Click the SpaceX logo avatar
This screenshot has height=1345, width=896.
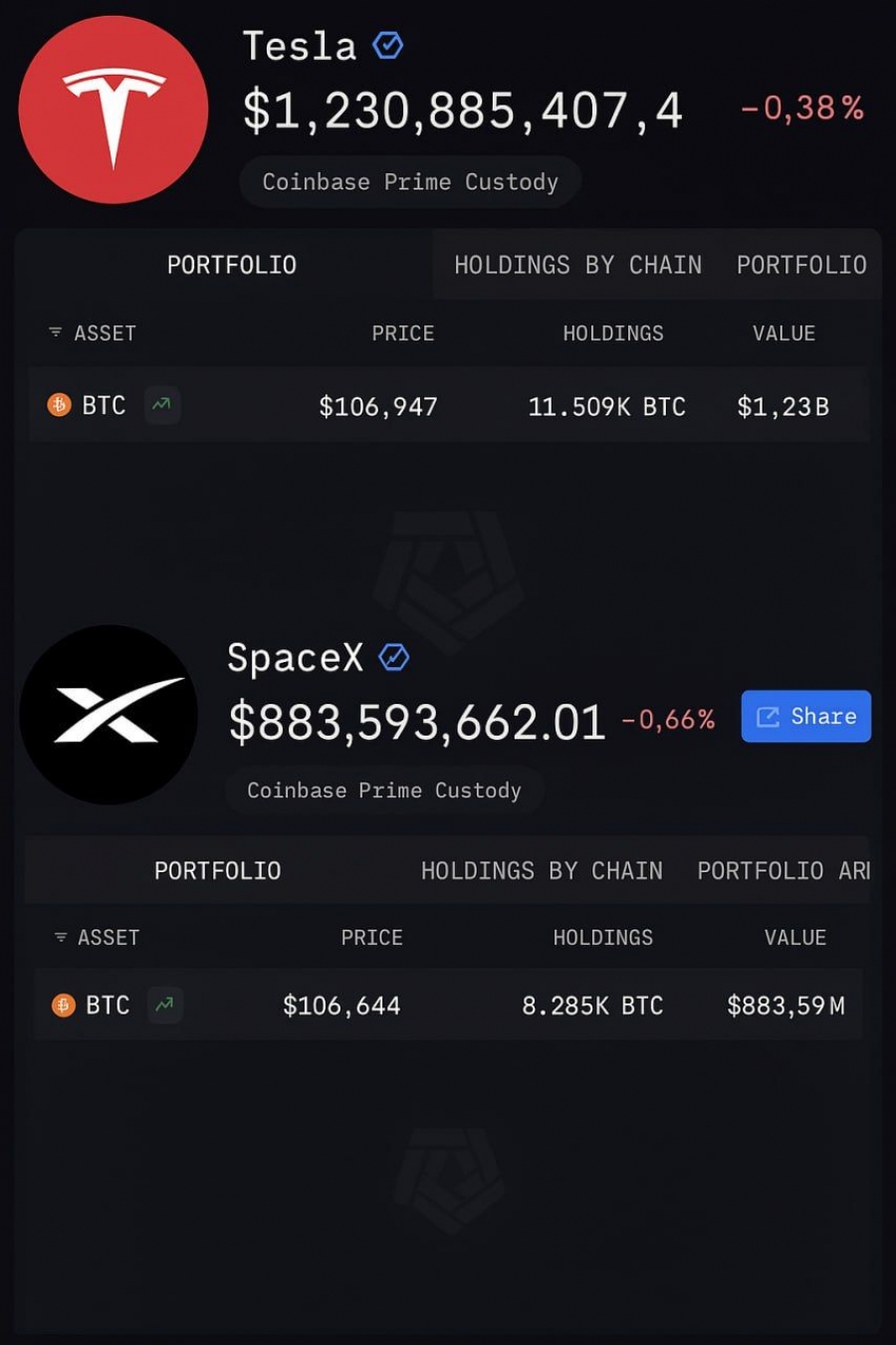pos(110,715)
